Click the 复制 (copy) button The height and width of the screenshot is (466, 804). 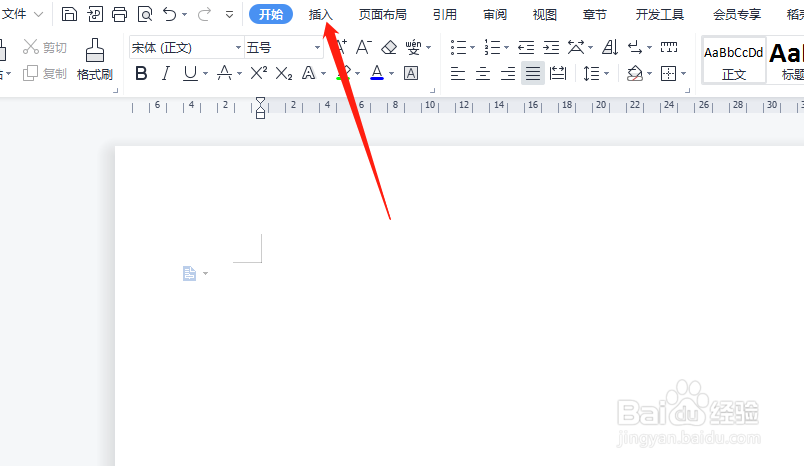pos(45,73)
